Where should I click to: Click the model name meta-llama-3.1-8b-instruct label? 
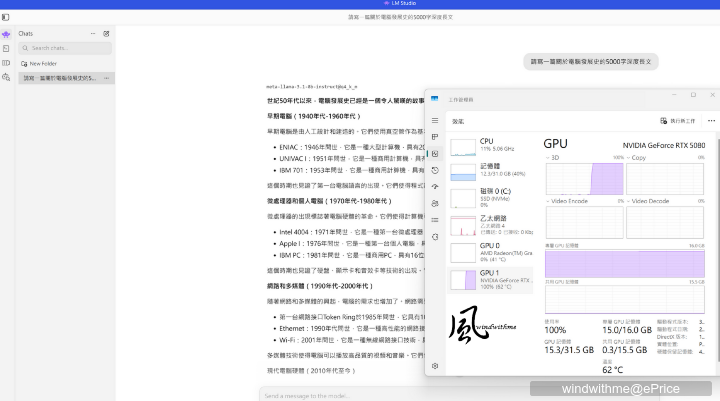311,87
